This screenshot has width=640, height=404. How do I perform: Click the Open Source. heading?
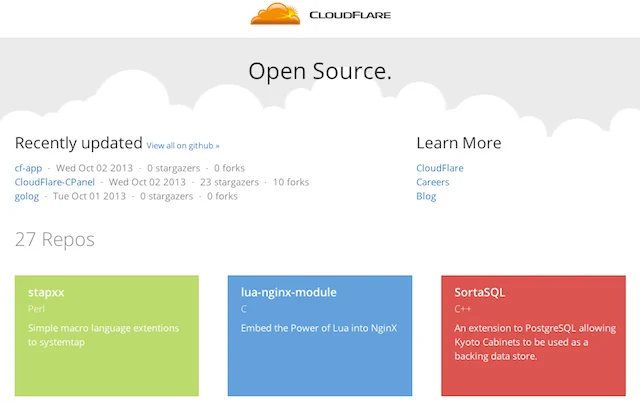[x=320, y=71]
